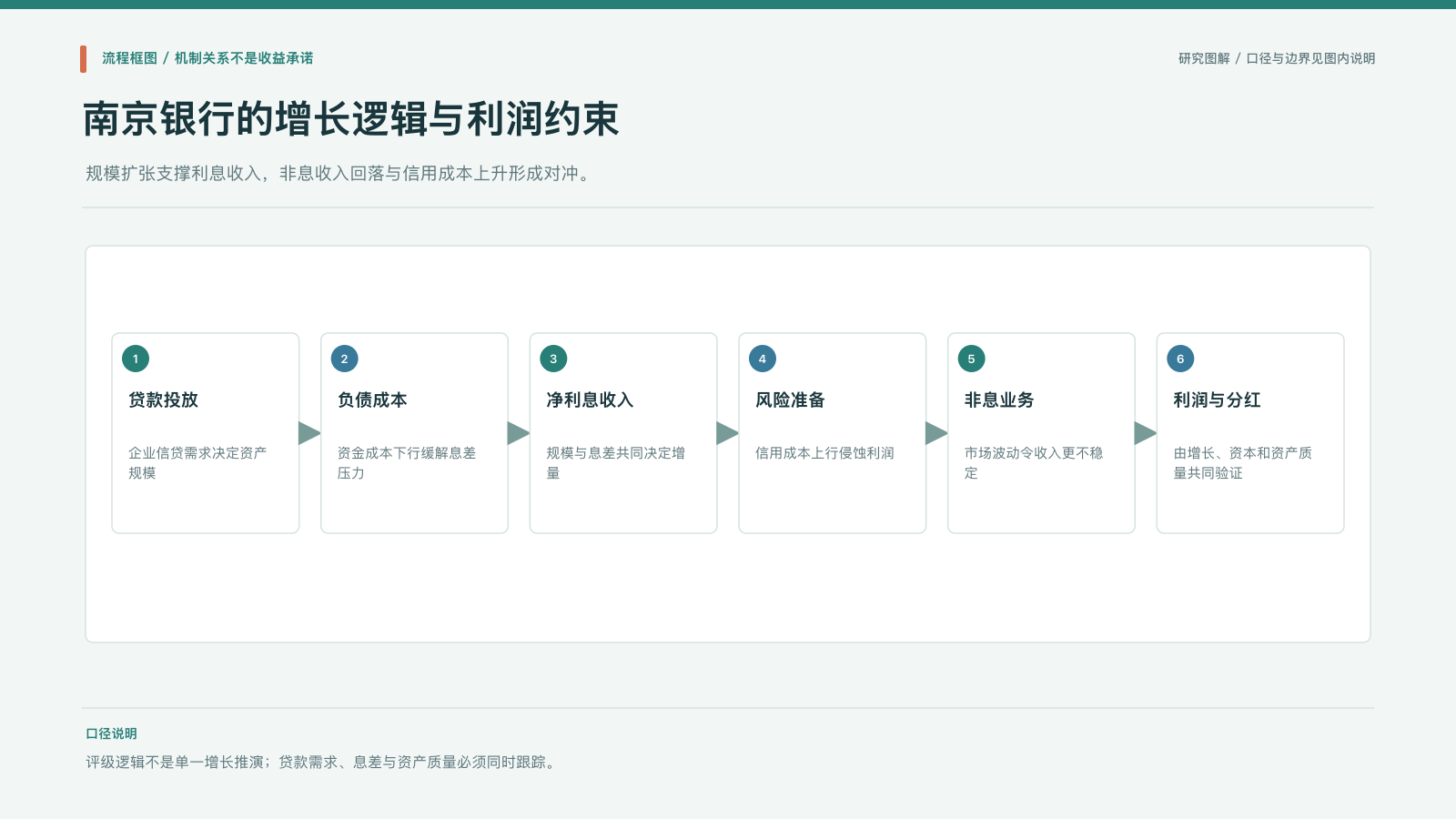Click the text 企业信贷需求决定资产规模
Screen dimensions: 1456x819
pos(197,462)
